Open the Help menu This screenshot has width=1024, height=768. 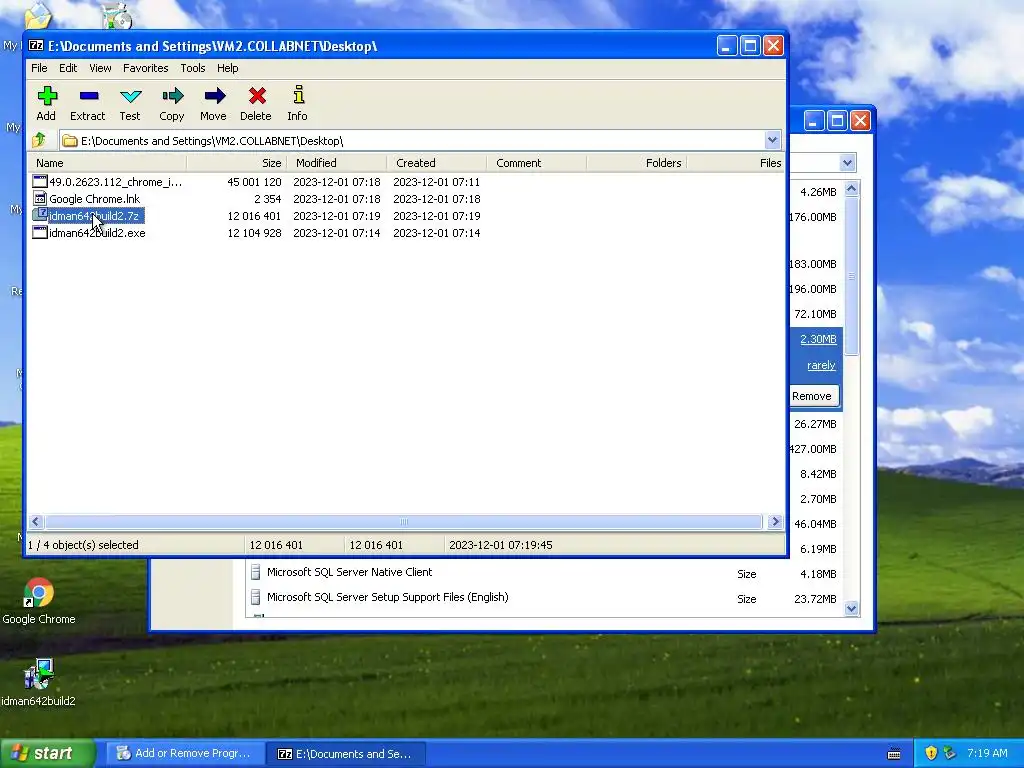coord(227,68)
